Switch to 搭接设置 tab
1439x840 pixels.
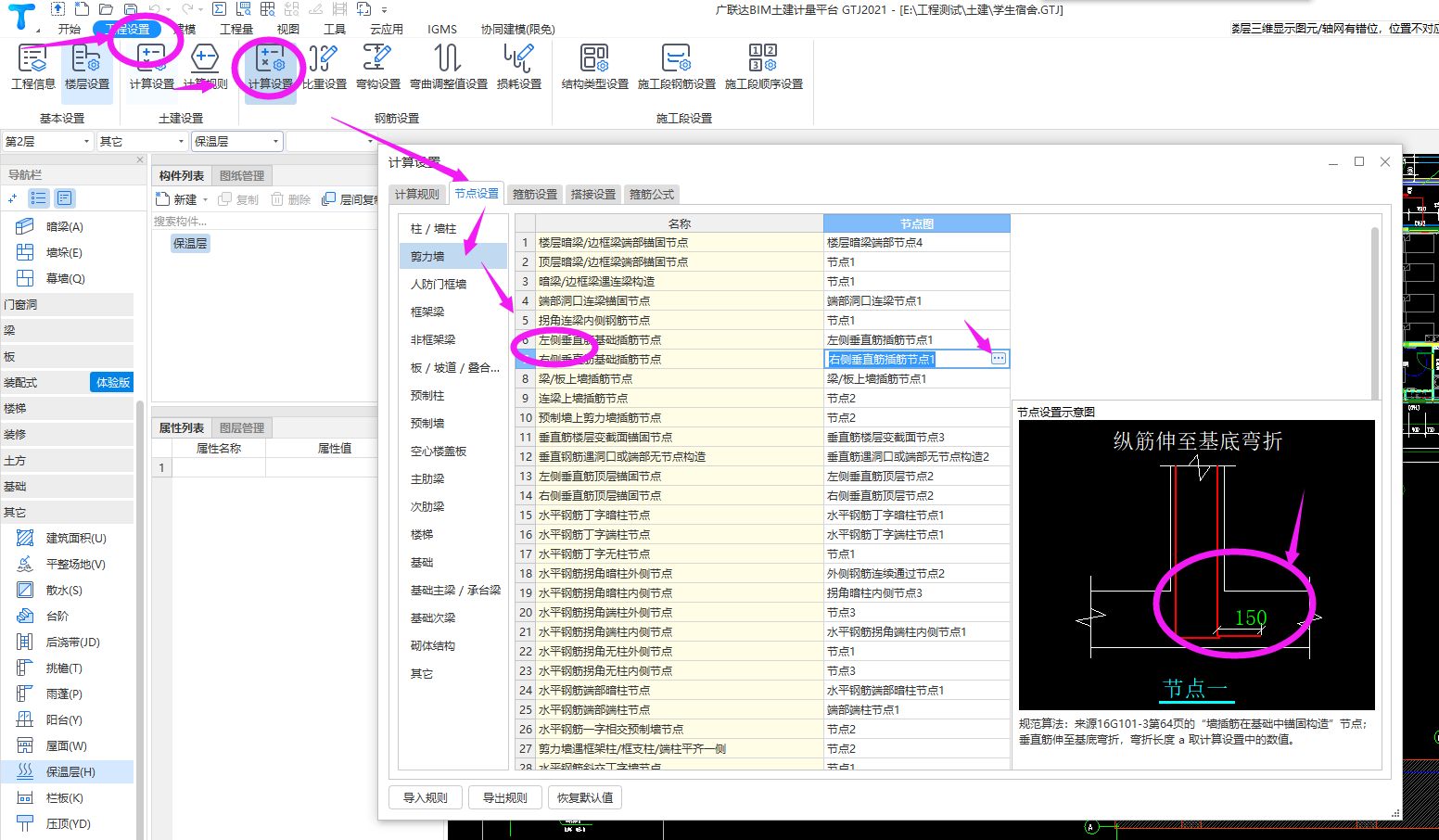click(x=593, y=194)
